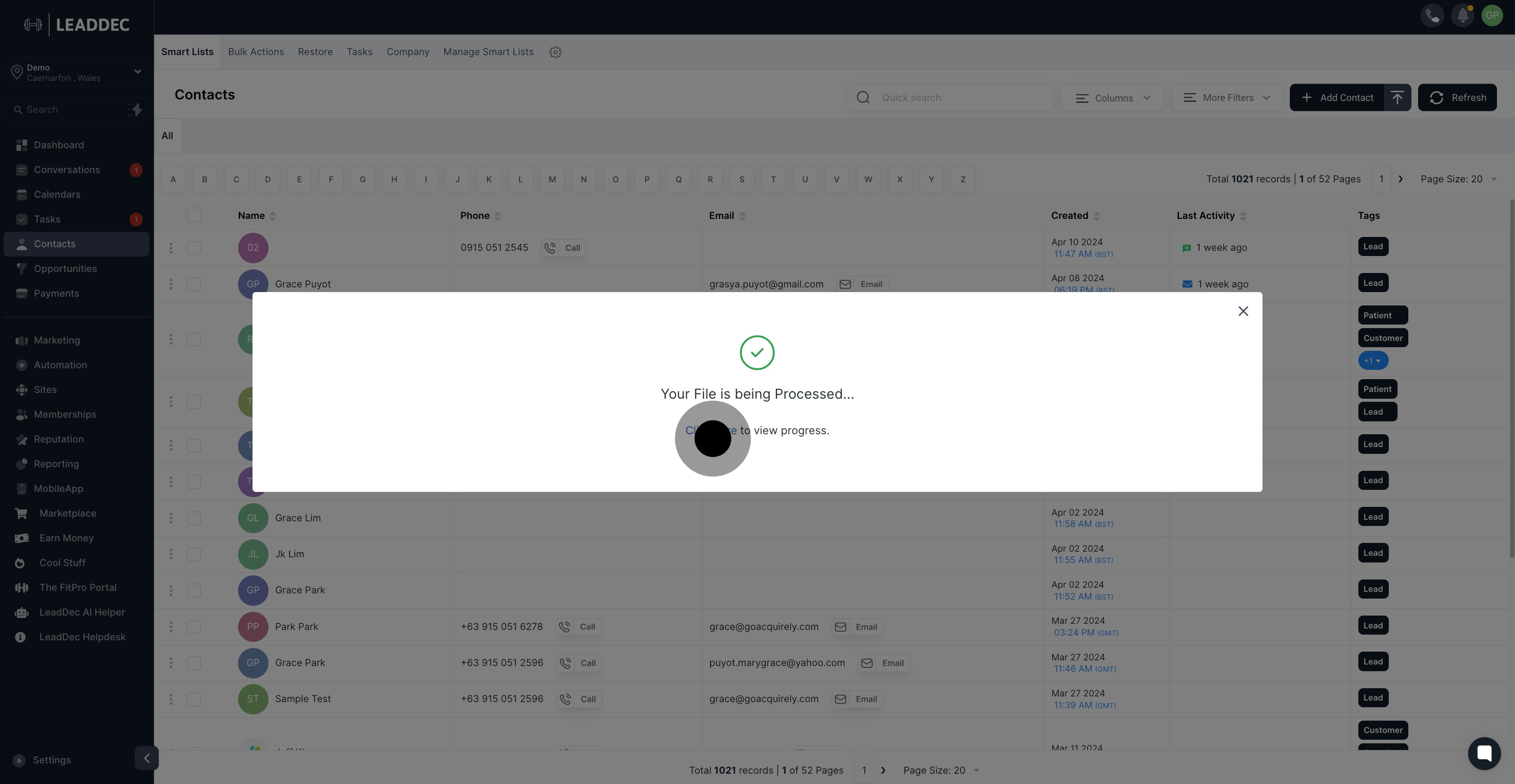The image size is (1515, 784).
Task: Email puyot.marygrace@yahoo.com via Email button
Action: 883,663
